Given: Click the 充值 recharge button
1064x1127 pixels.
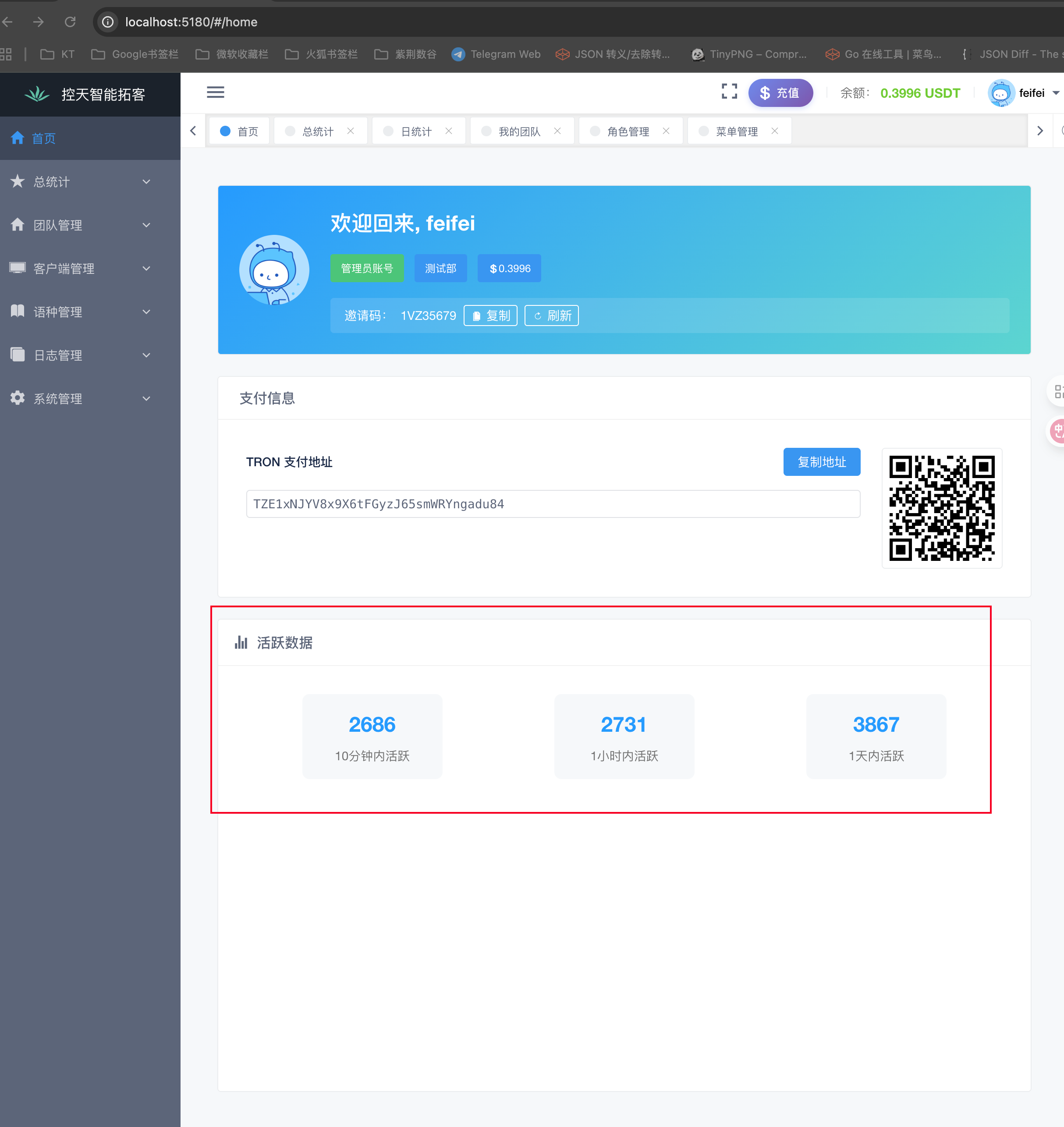Looking at the screenshot, I should coord(780,93).
